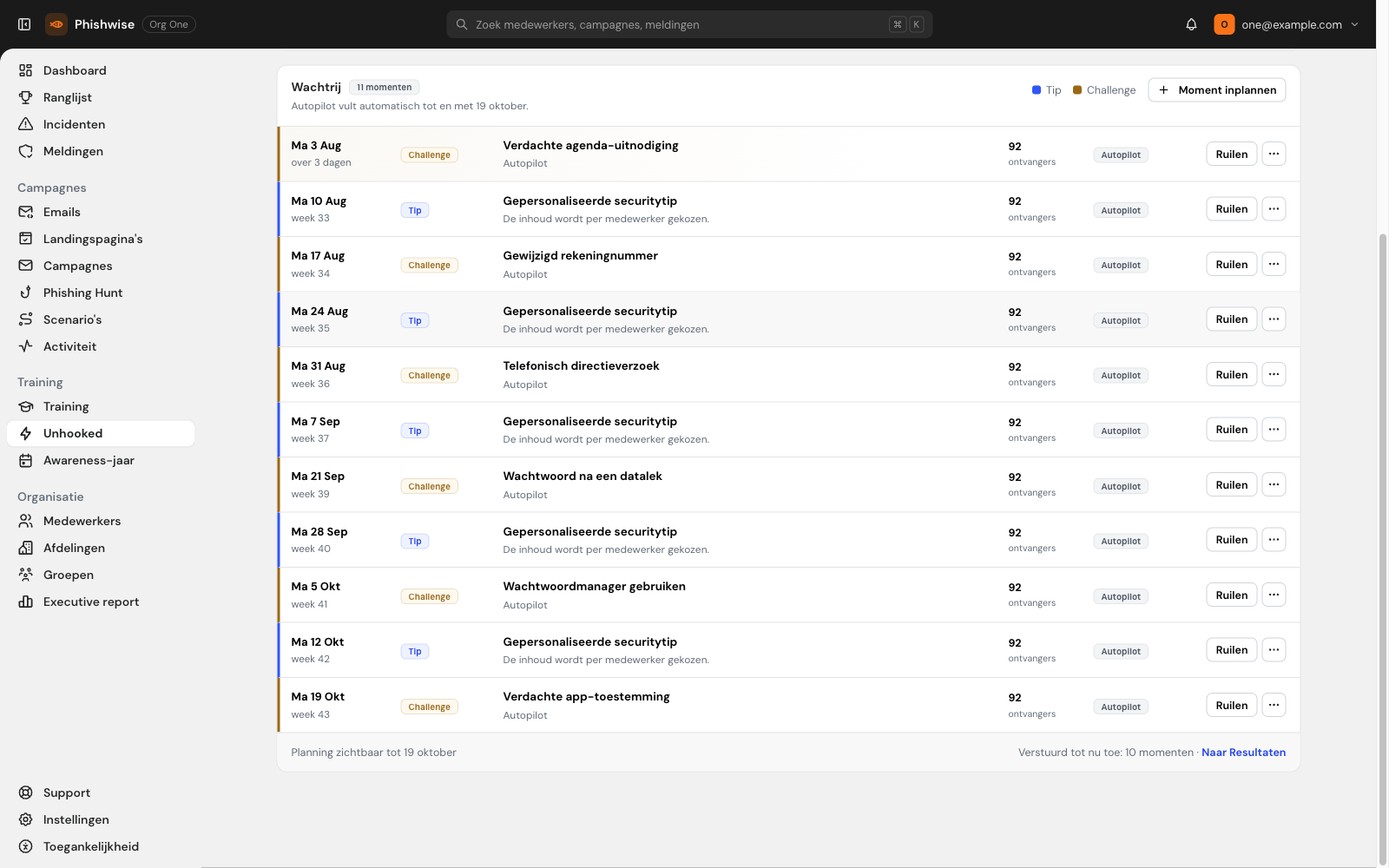The width and height of the screenshot is (1389, 868).
Task: Go to Campagnes in the sidebar
Action: pyautogui.click(x=101, y=266)
